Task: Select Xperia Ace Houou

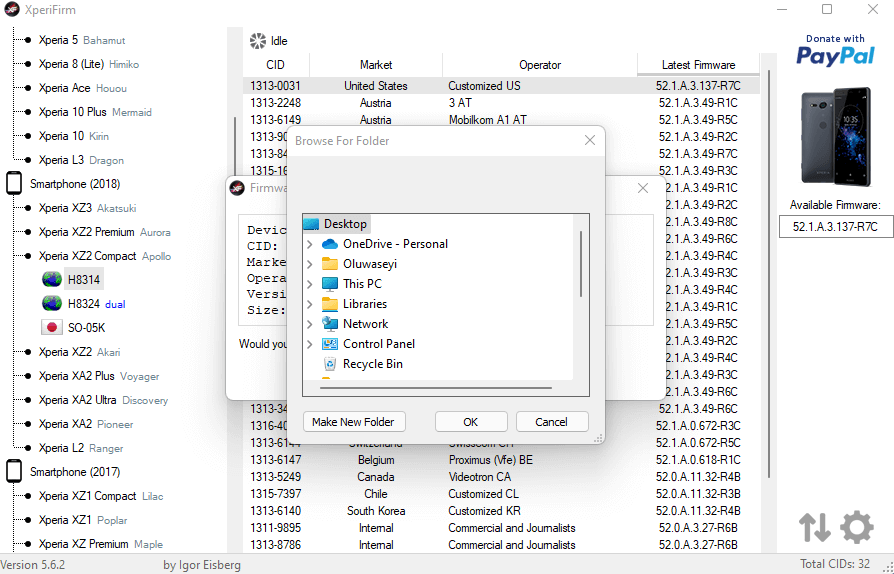Action: 83,88
